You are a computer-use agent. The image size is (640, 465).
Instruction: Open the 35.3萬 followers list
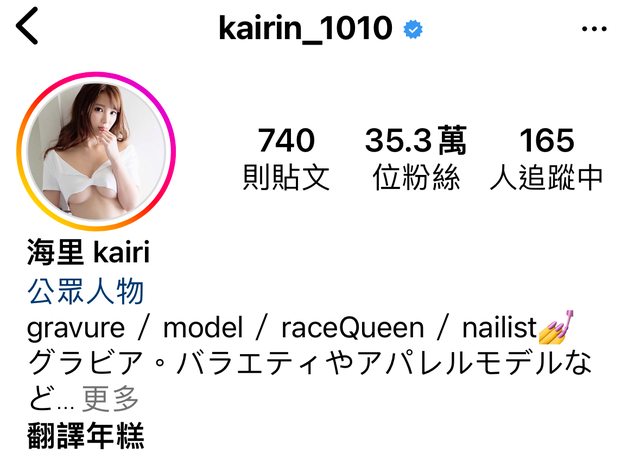coord(416,140)
